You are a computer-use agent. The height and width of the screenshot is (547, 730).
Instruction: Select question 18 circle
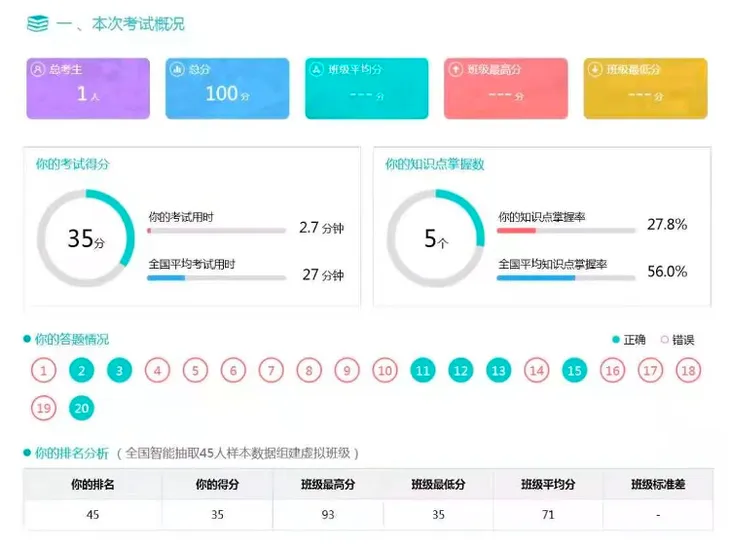[689, 371]
